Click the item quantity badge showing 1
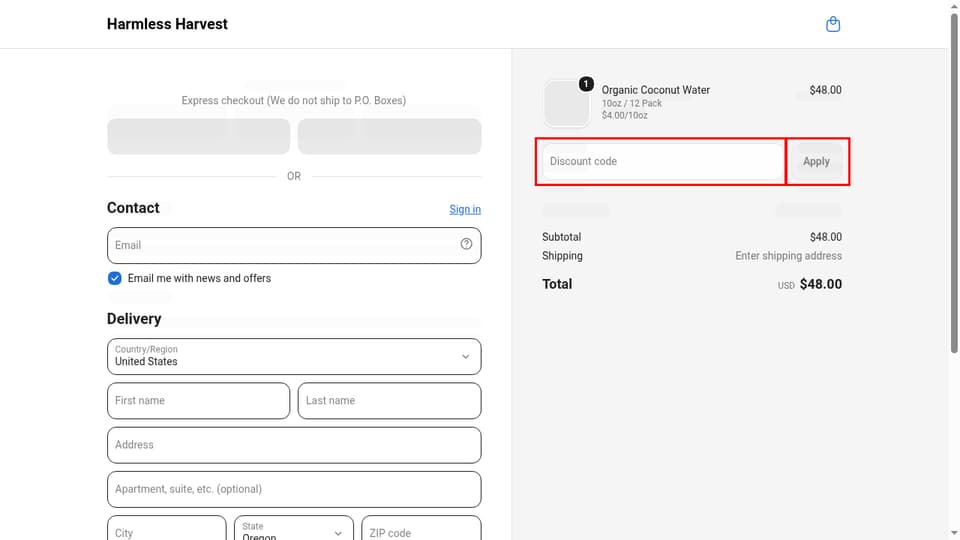Image resolution: width=960 pixels, height=540 pixels. pos(586,84)
